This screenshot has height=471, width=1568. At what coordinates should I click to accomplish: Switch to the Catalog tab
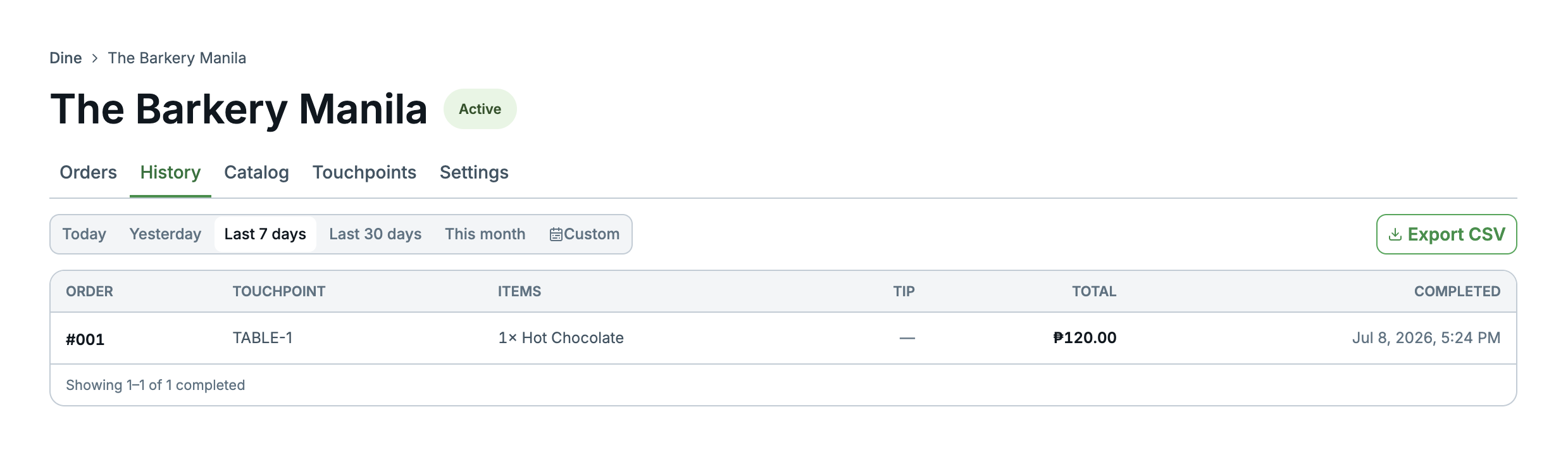(x=256, y=172)
